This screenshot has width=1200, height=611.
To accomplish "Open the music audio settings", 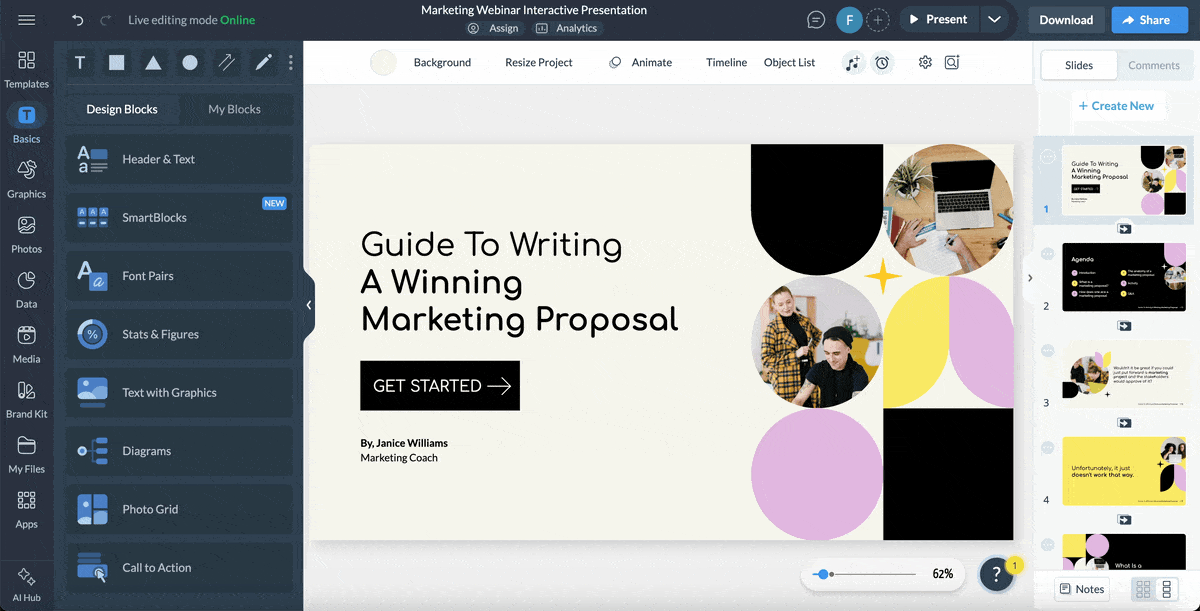I will tap(852, 63).
